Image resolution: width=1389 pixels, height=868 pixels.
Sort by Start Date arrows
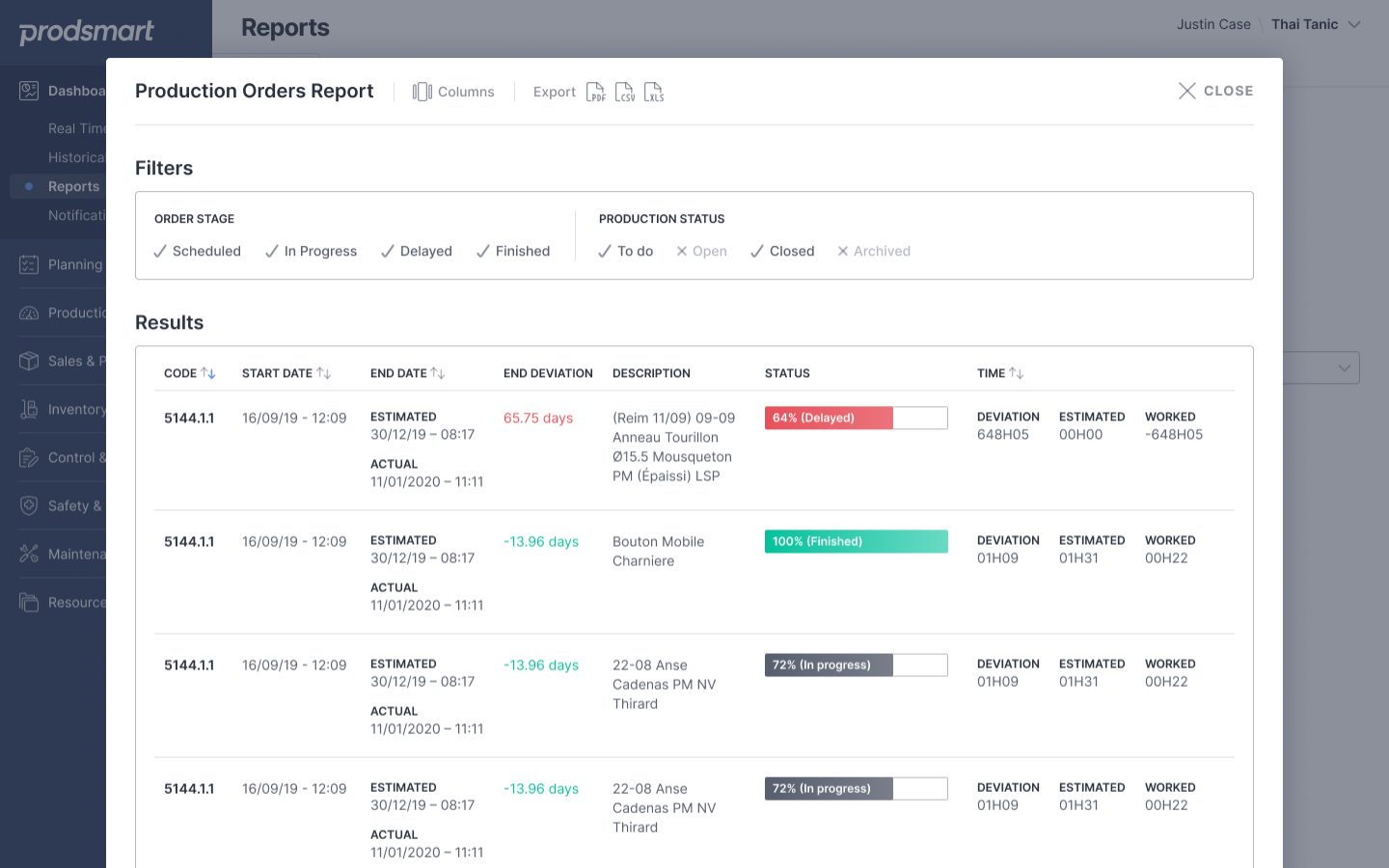point(324,373)
